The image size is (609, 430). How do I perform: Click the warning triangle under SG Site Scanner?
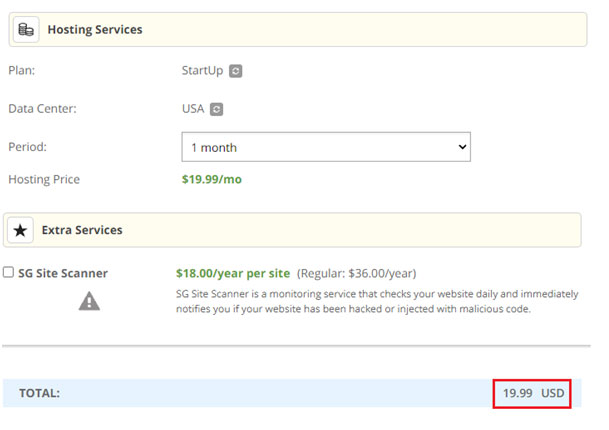89,301
